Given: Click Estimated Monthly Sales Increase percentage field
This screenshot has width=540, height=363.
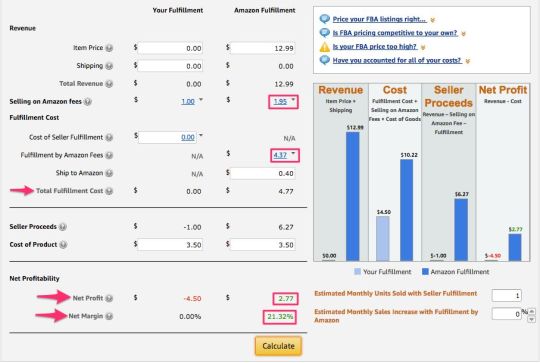Looking at the screenshot, I should coord(507,314).
